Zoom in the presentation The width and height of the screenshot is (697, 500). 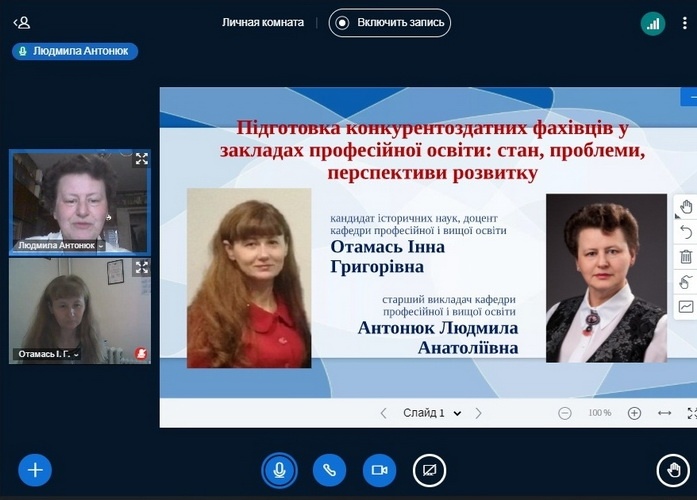634,413
